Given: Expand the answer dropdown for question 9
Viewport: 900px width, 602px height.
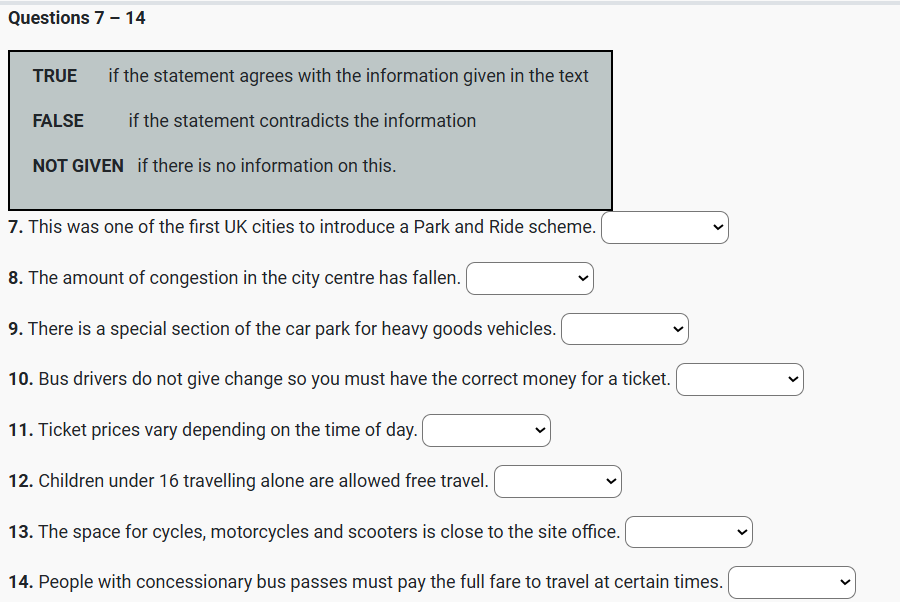Looking at the screenshot, I should click(x=624, y=329).
